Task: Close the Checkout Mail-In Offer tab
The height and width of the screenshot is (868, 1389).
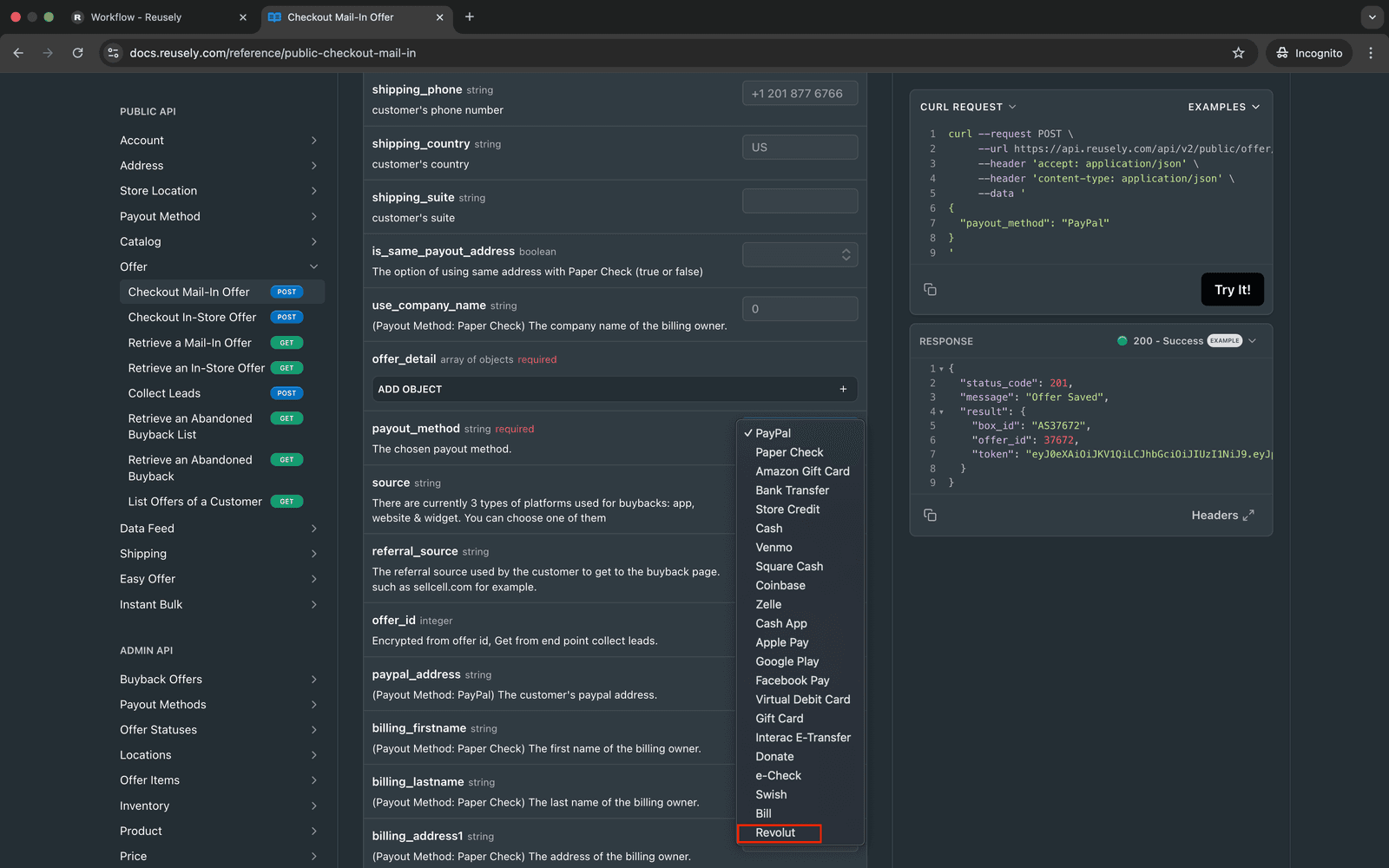Action: [x=439, y=17]
